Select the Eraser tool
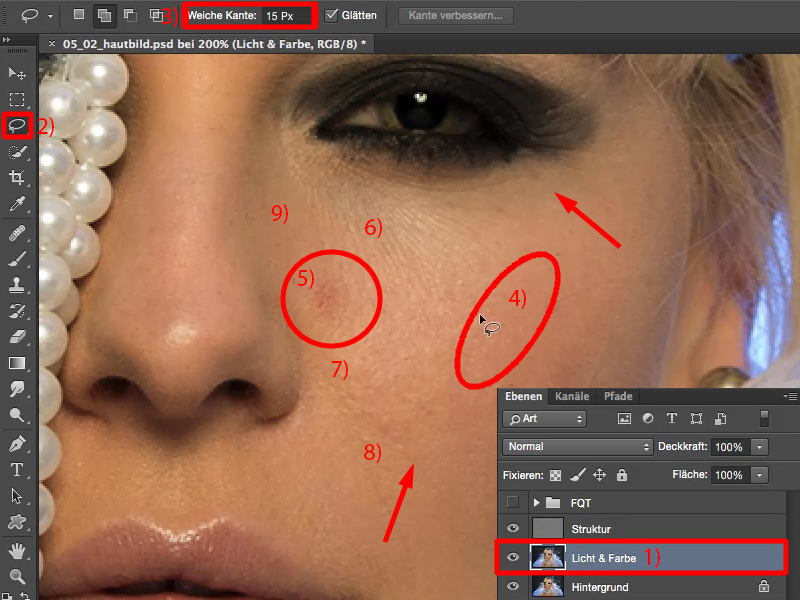This screenshot has width=800, height=600. tap(17, 337)
